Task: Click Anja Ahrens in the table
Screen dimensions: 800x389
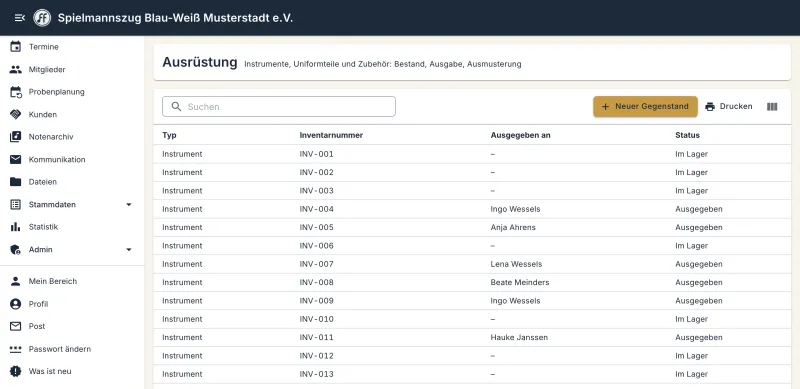Action: [513, 227]
